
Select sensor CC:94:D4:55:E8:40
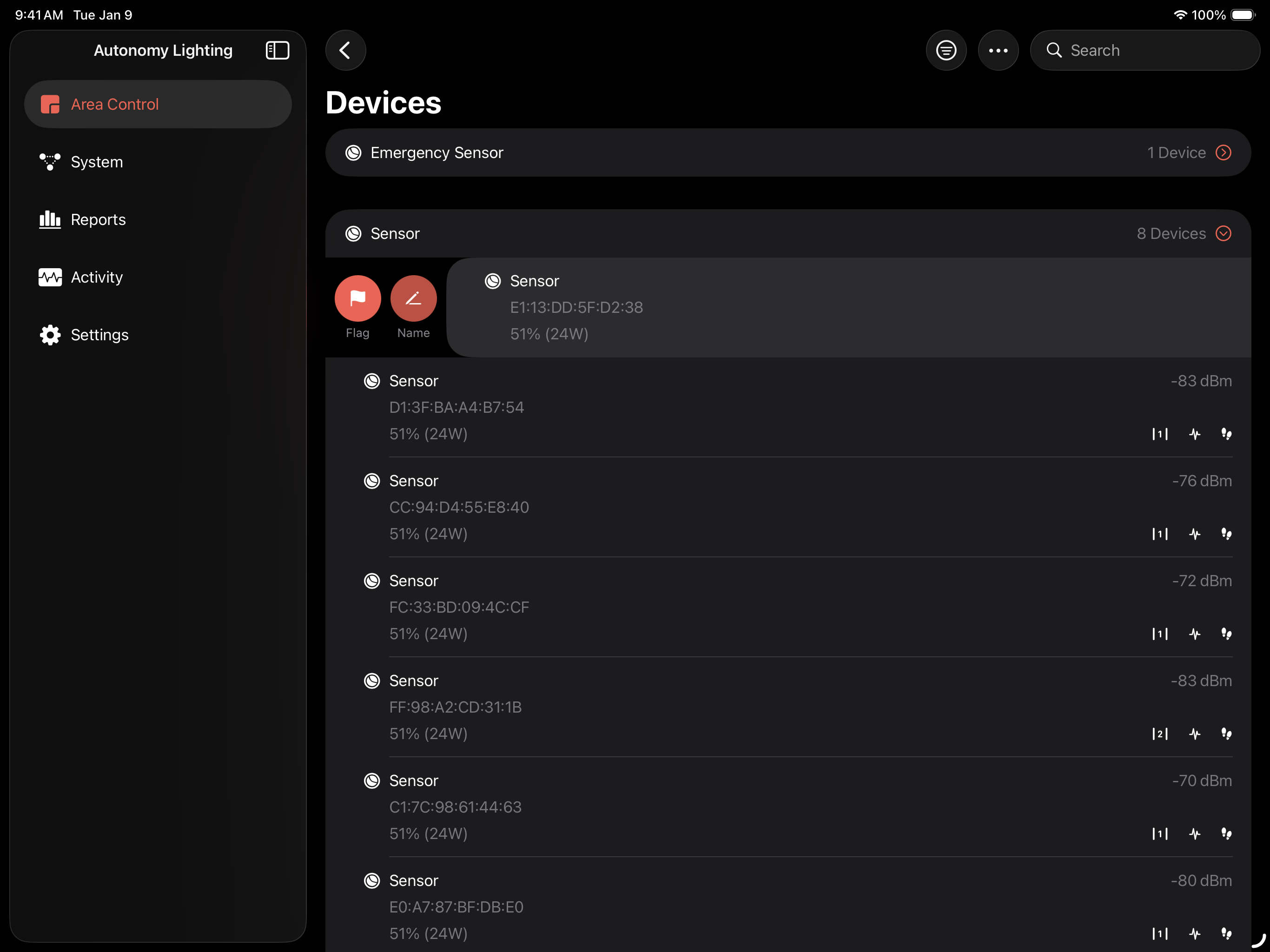[788, 507]
